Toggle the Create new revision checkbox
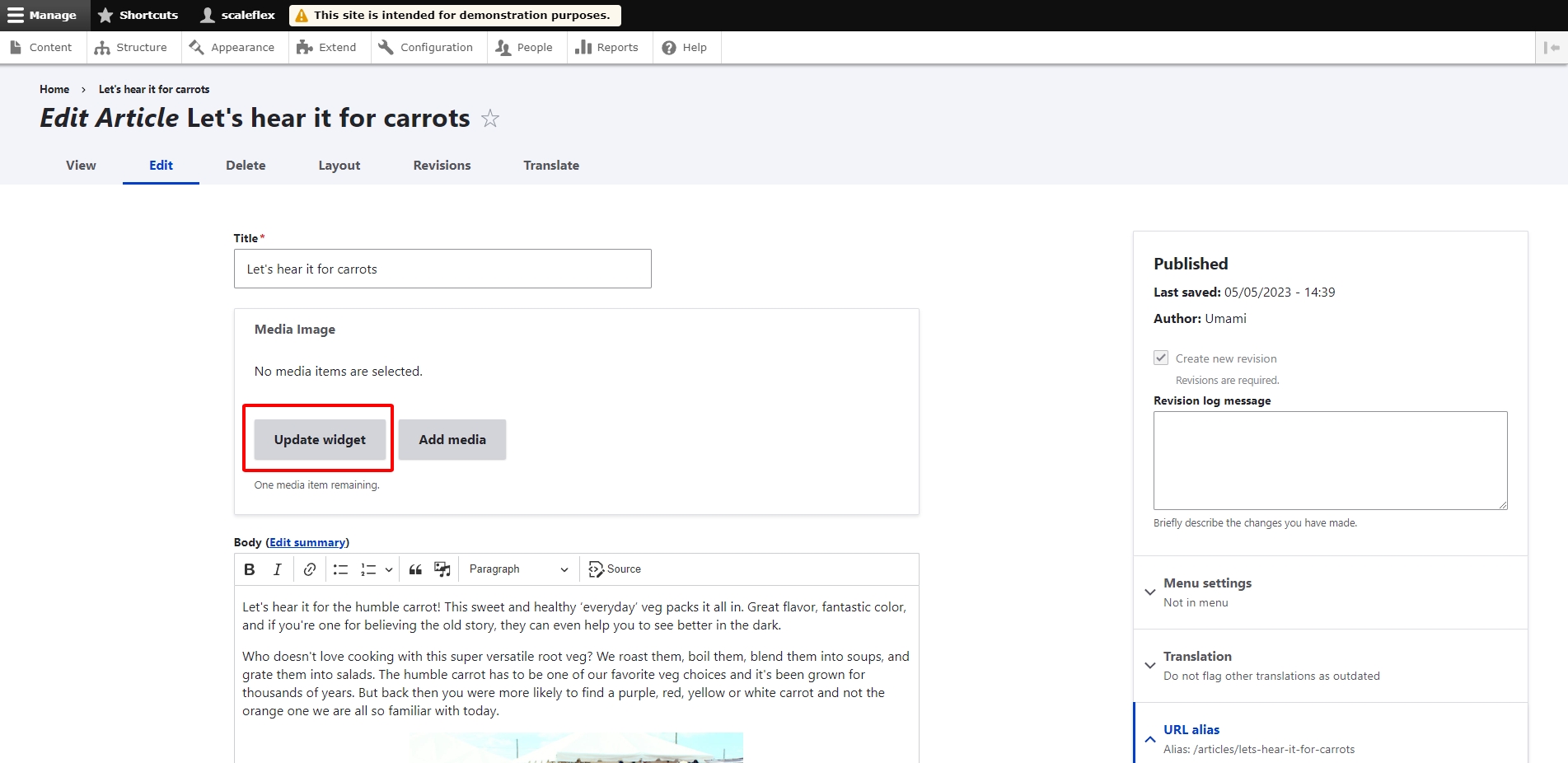Viewport: 1568px width, 763px height. 1161,358
